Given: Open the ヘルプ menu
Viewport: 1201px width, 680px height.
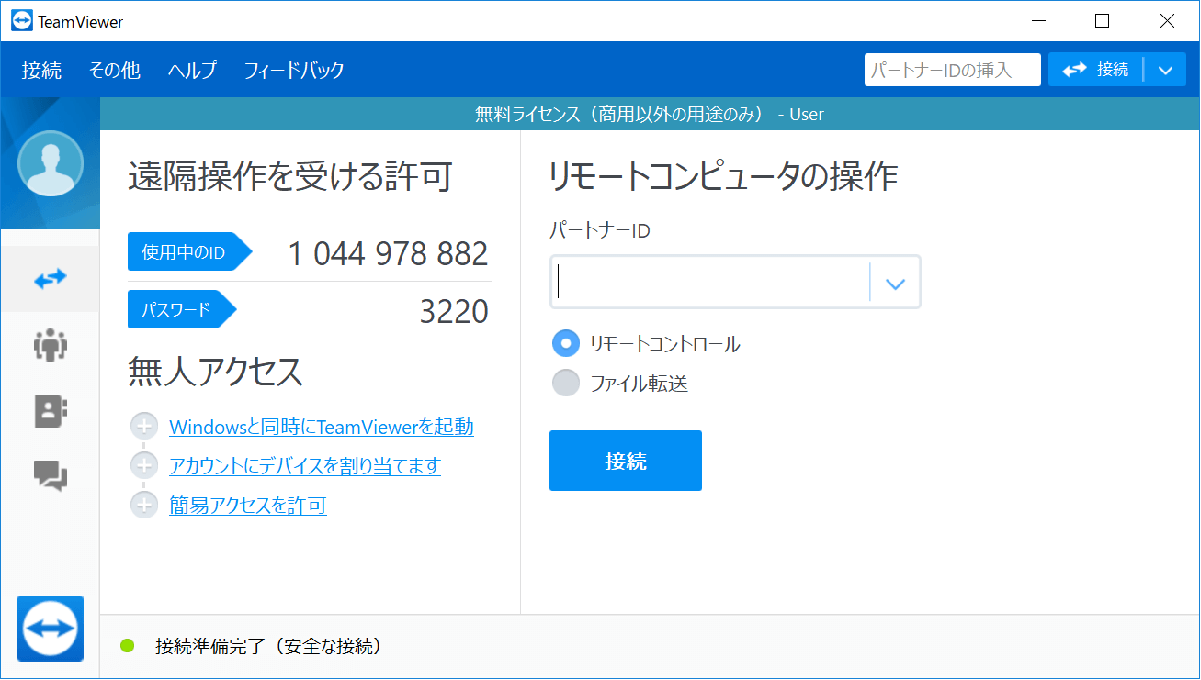Looking at the screenshot, I should pos(192,70).
